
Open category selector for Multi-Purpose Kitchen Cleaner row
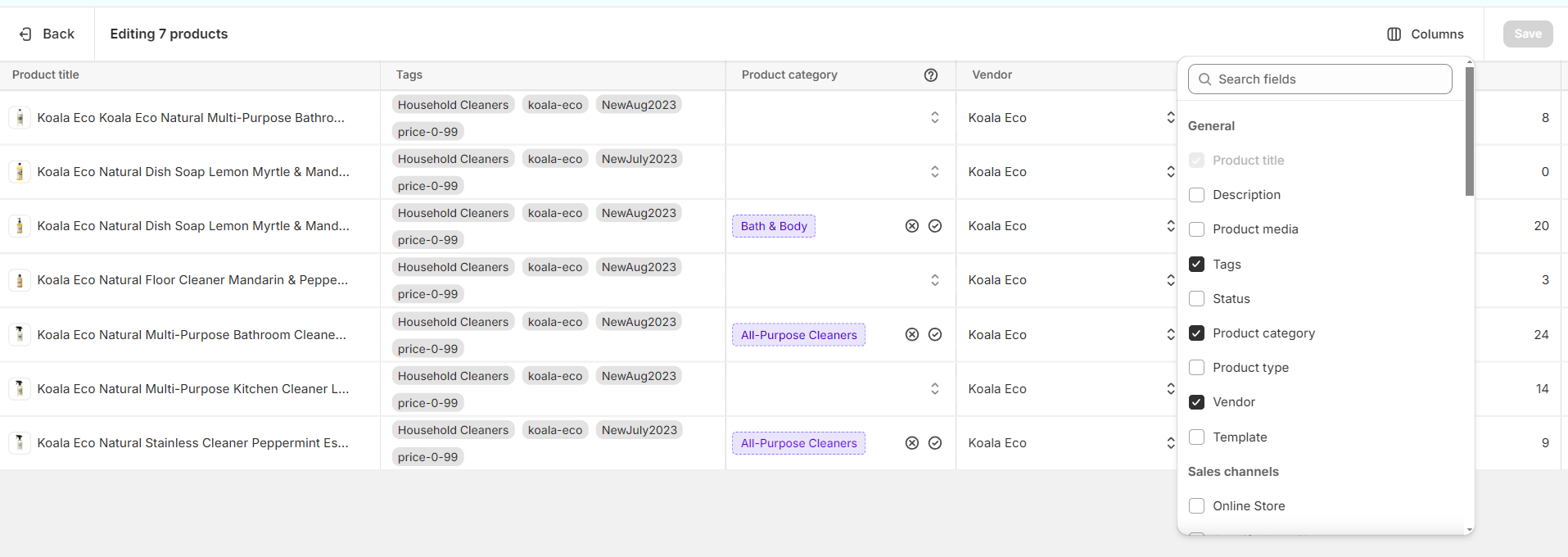[x=934, y=388]
